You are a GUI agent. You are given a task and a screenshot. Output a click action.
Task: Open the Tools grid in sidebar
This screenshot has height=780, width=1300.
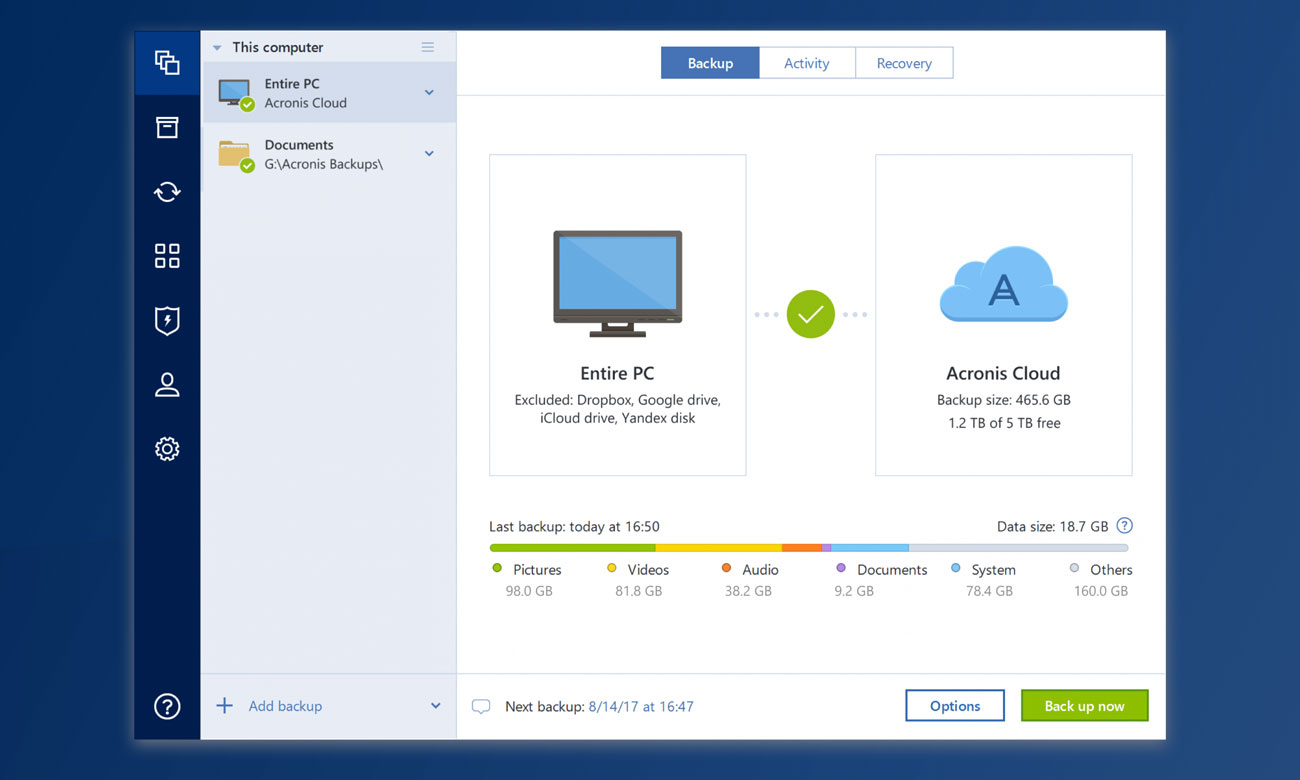pyautogui.click(x=167, y=256)
